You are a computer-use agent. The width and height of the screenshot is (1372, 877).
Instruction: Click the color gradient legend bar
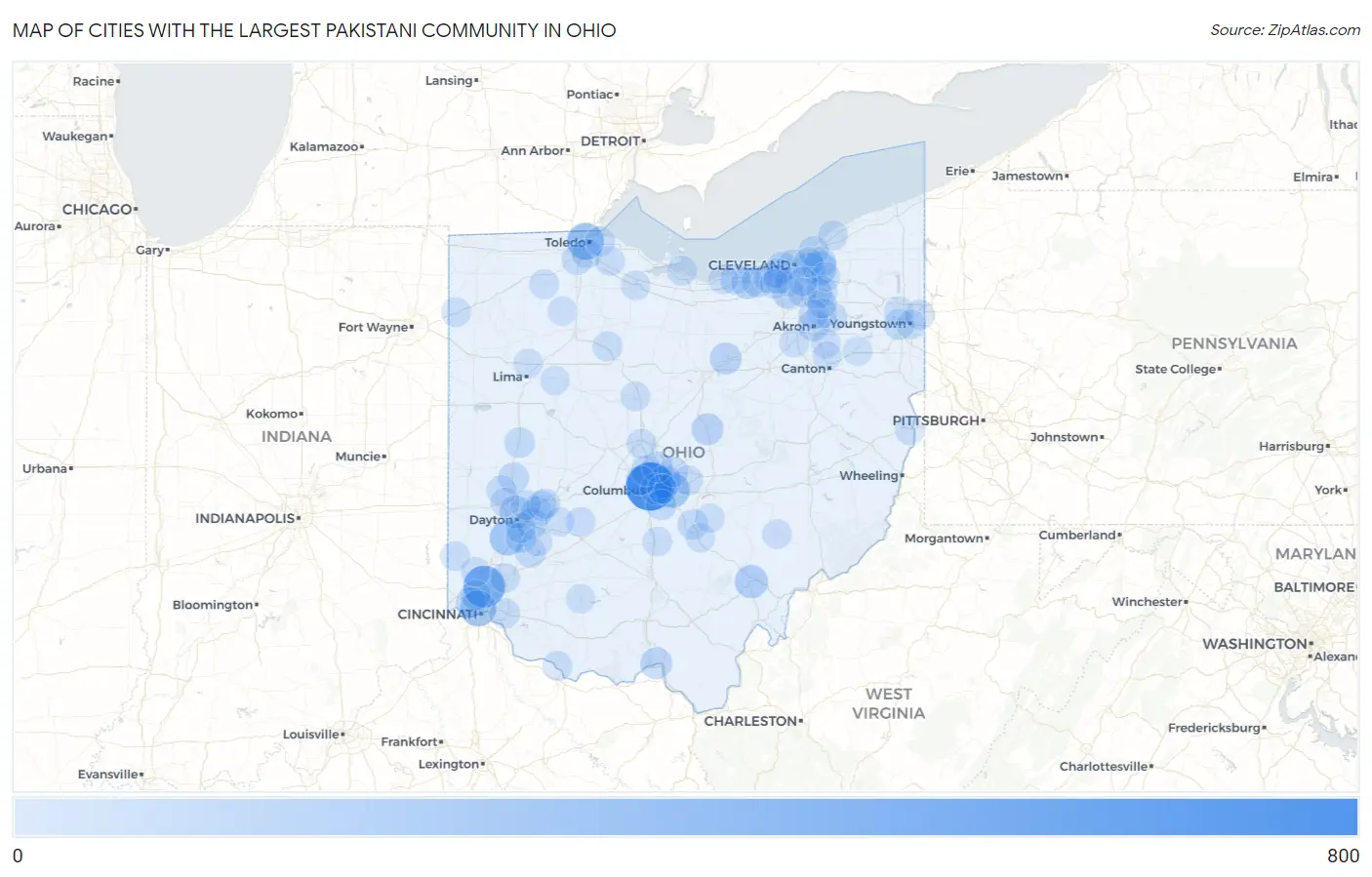click(x=685, y=817)
